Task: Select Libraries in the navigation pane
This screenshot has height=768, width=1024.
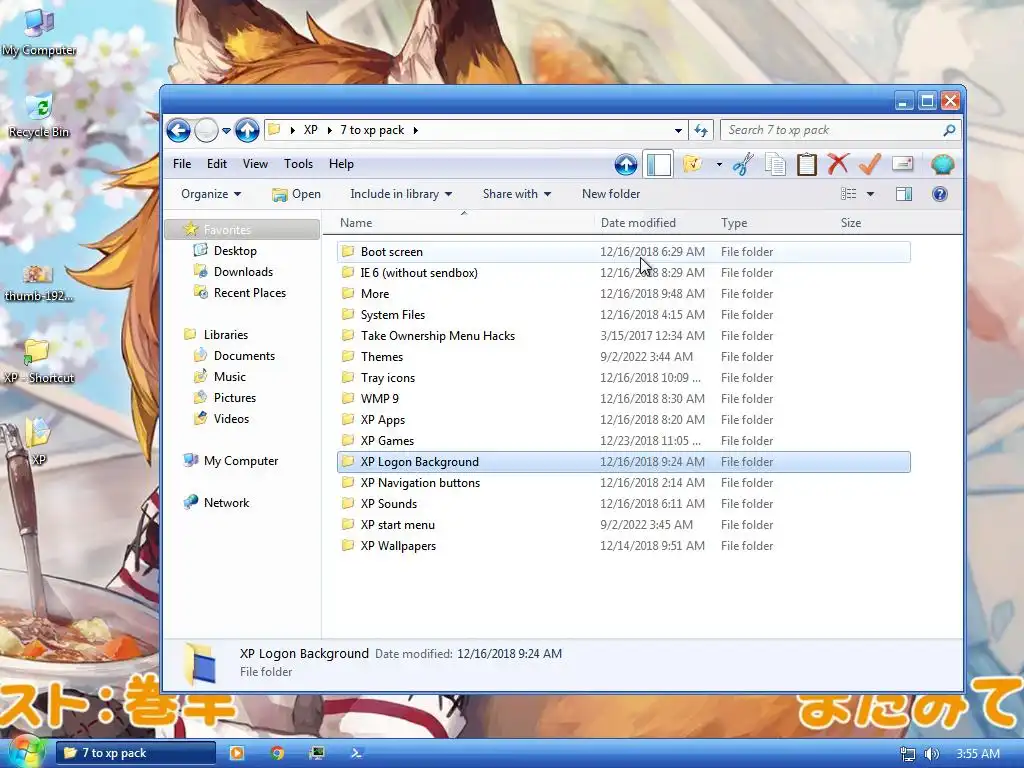Action: 225,334
